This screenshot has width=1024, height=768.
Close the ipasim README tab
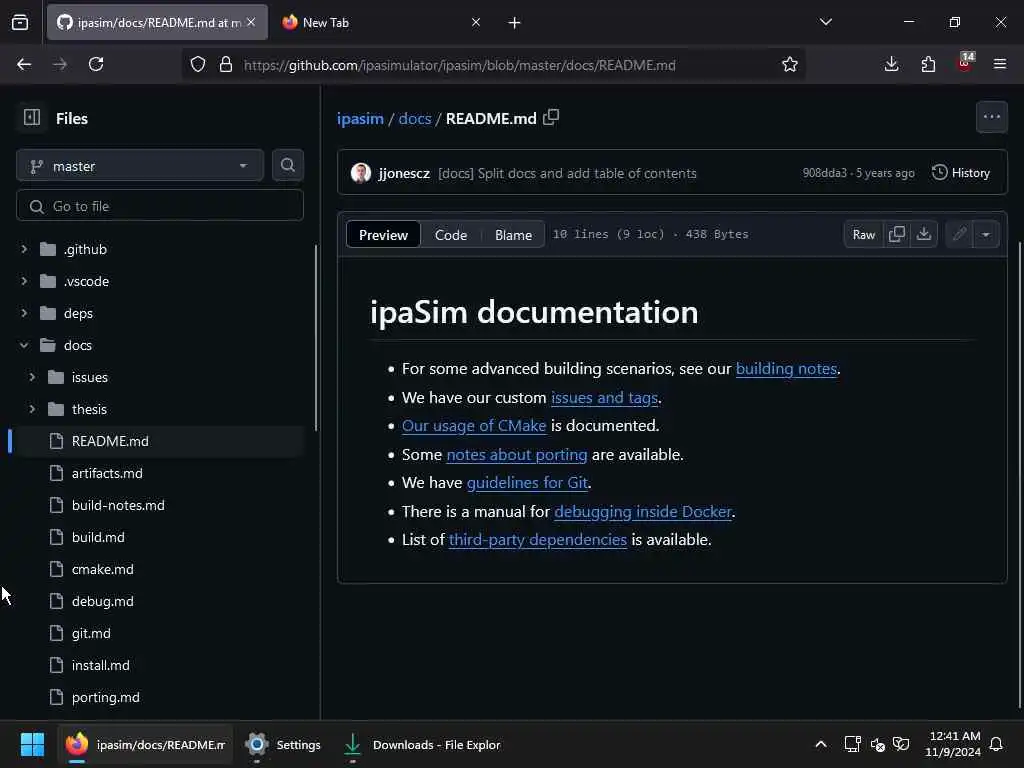251,22
